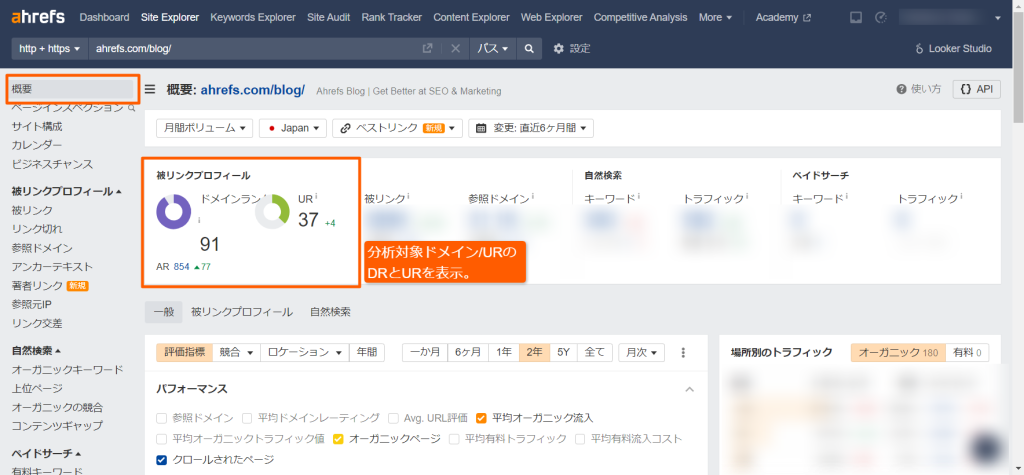Switch to the 一般 tab
The height and width of the screenshot is (475, 1024).
[164, 312]
